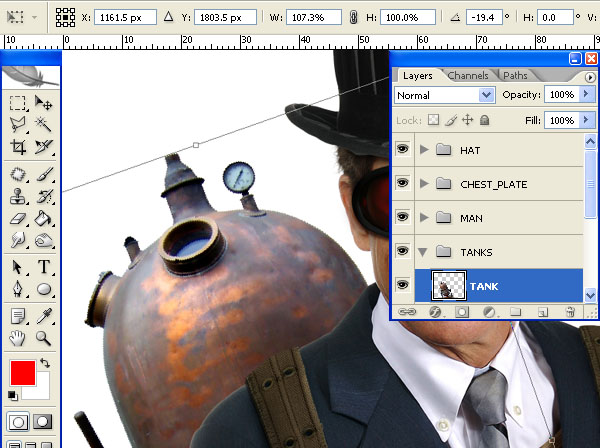Switch to the Paths tab

tap(515, 76)
